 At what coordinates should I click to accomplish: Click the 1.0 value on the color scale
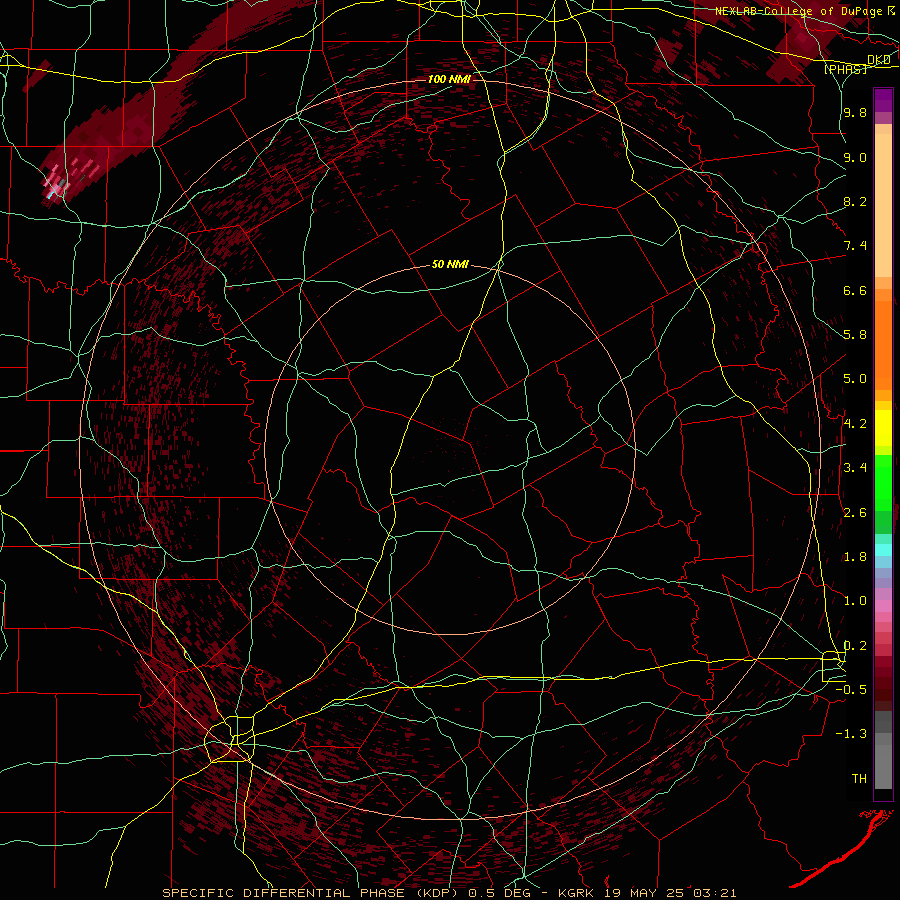click(855, 601)
